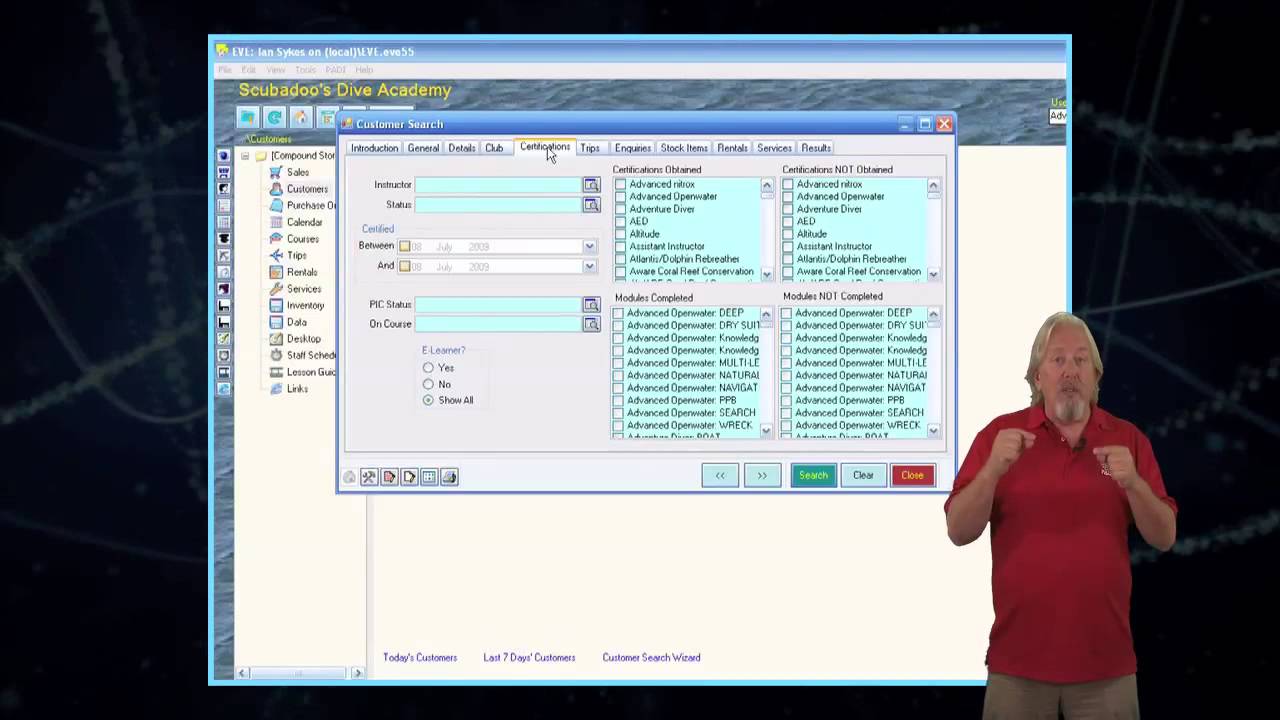The image size is (1280, 720).
Task: Check Advanced Openwater DEEP in Modules Completed
Action: (x=618, y=313)
